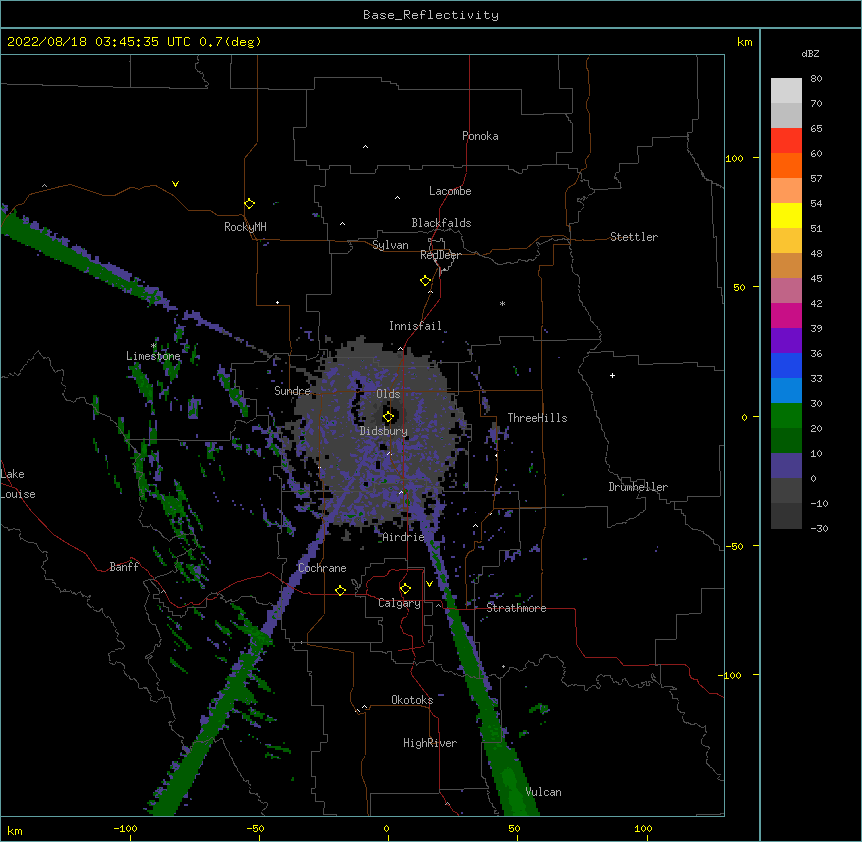Viewport: 862px width, 842px height.
Task: Click the Sundre label
Action: click(x=292, y=391)
